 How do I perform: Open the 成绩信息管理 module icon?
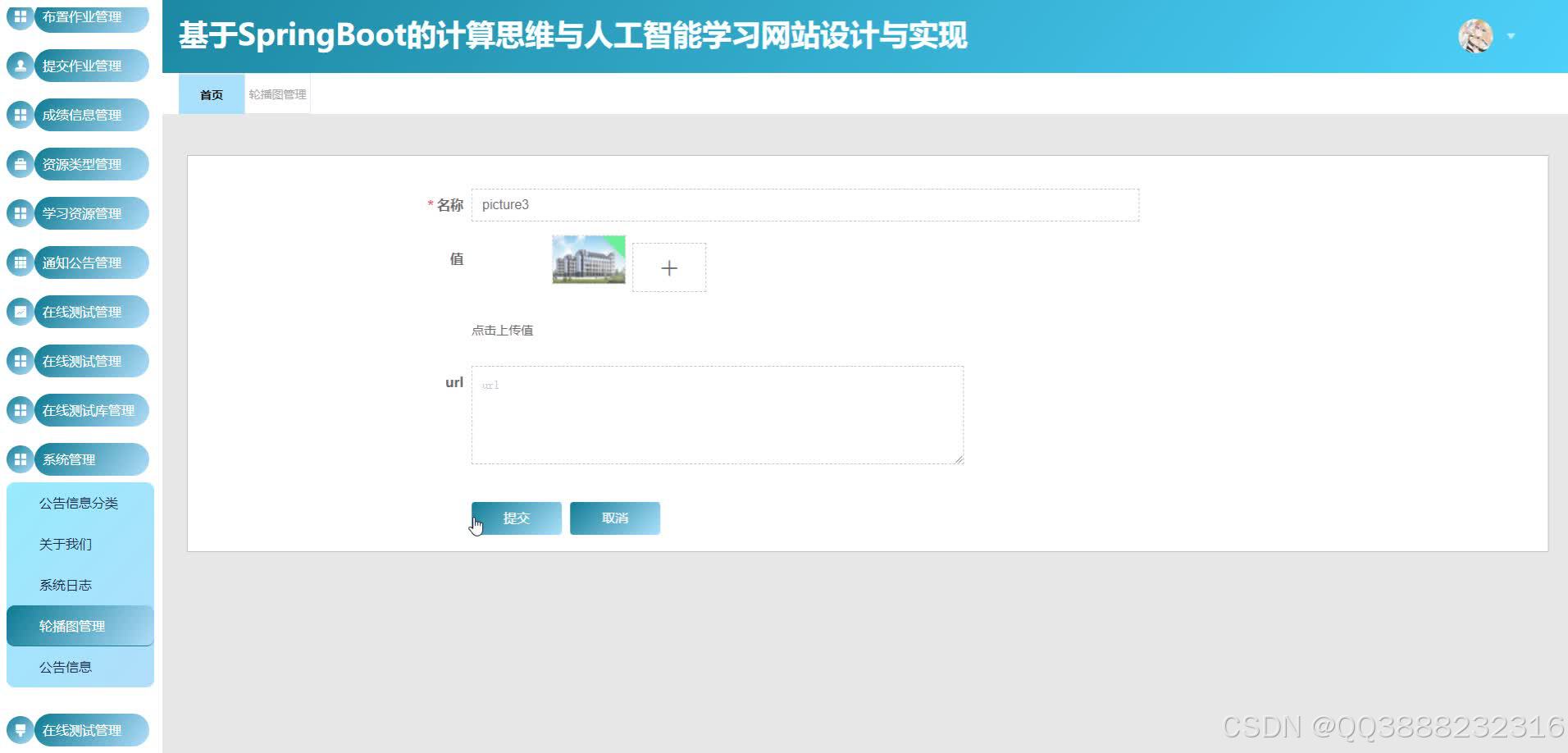click(20, 115)
